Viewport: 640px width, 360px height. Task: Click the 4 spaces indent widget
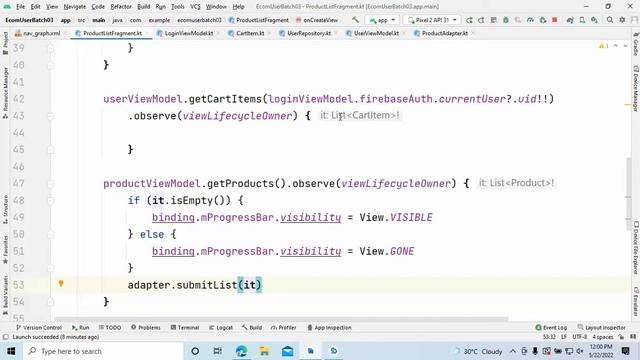[x=603, y=337]
